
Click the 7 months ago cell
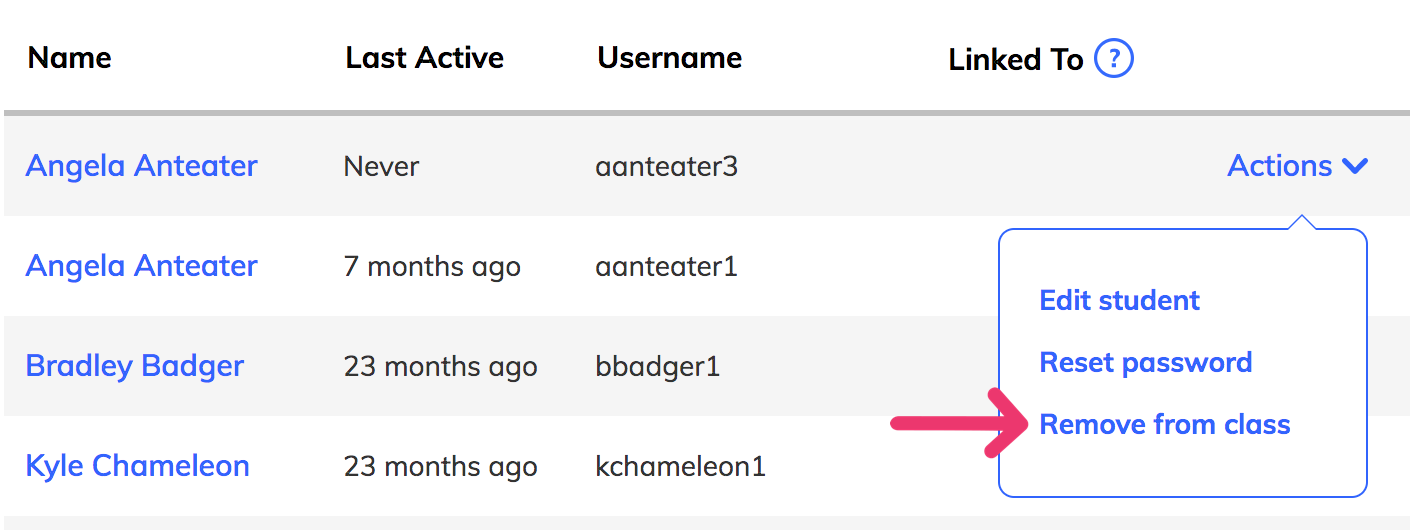(x=432, y=267)
